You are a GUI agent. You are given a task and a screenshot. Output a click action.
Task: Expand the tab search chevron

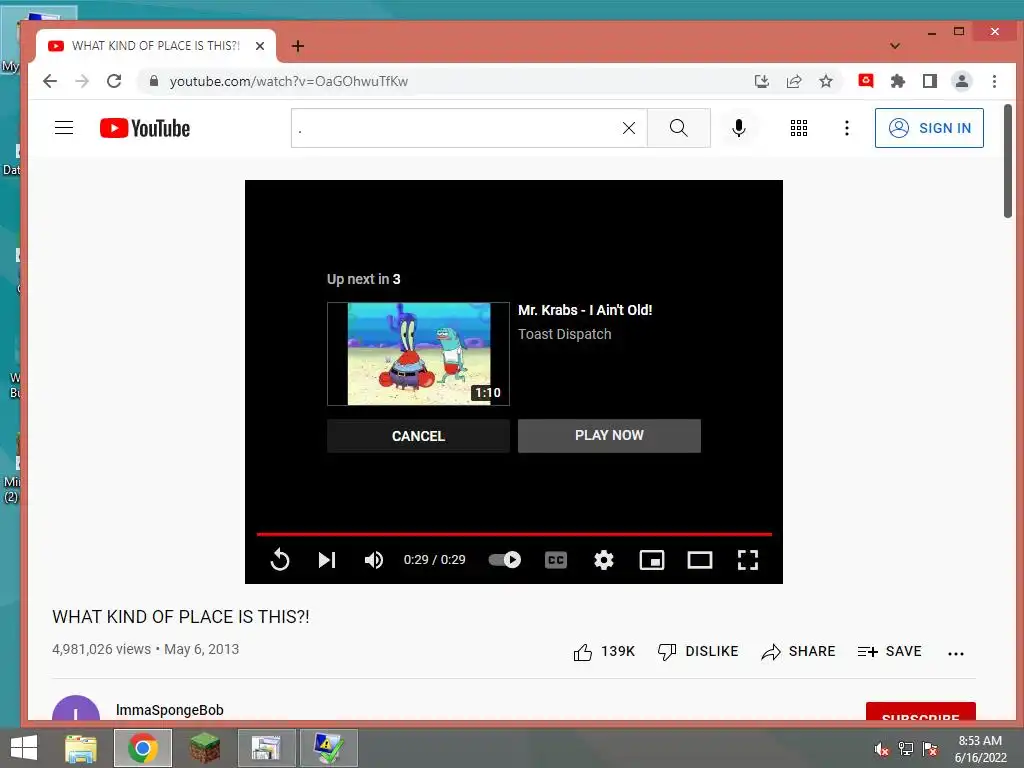coord(895,46)
